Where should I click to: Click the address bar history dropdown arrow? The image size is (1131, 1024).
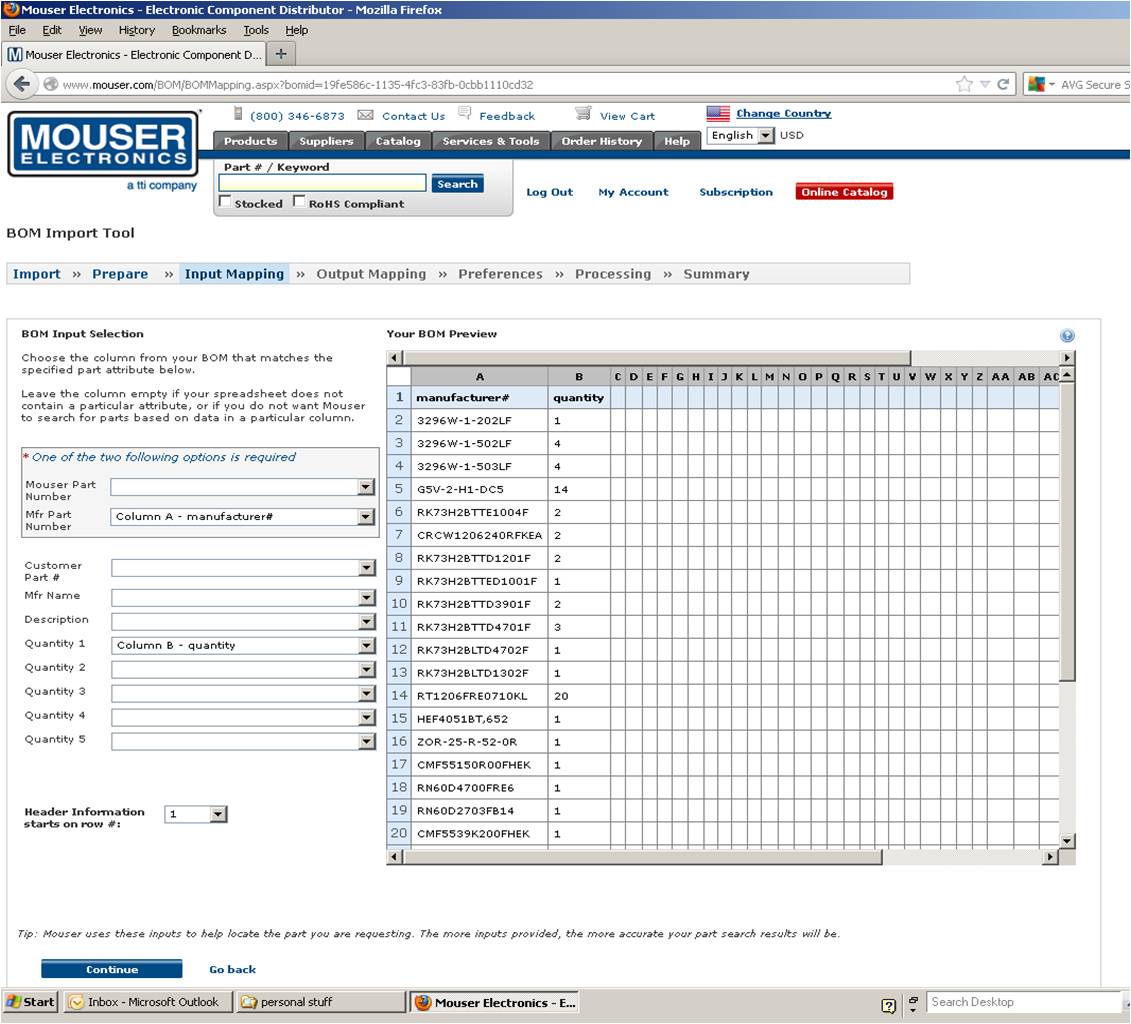(x=985, y=84)
